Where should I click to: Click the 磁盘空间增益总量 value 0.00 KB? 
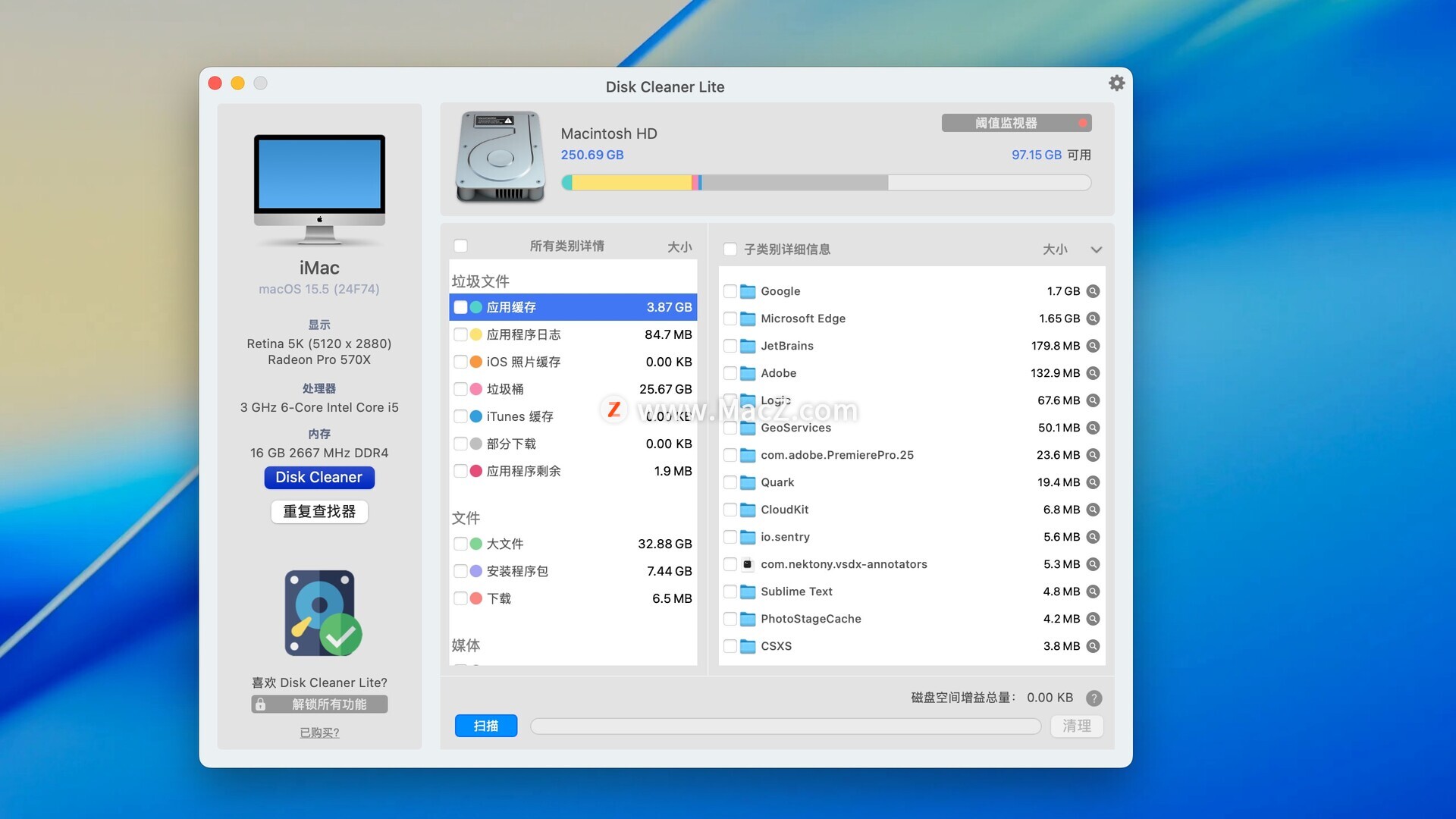tap(1050, 698)
